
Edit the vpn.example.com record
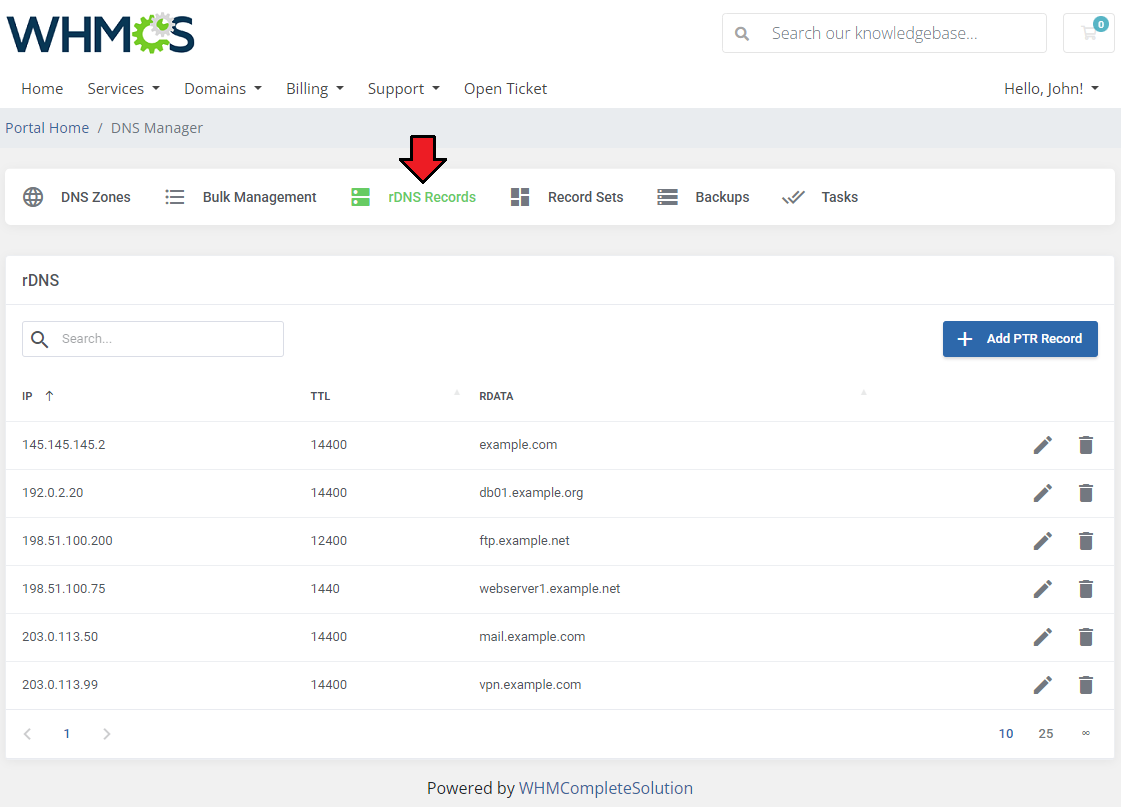coord(1042,684)
